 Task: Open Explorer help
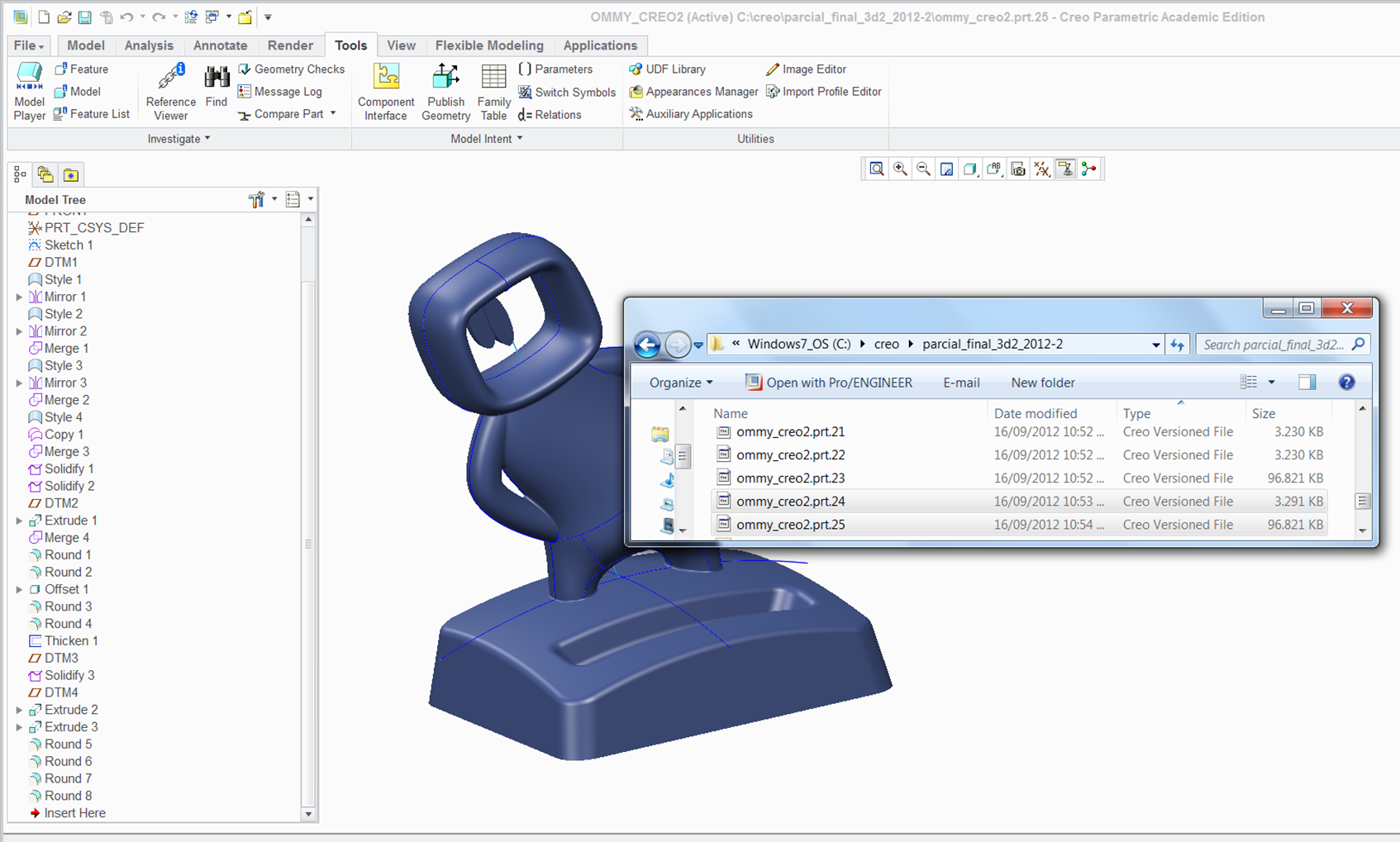click(x=1346, y=382)
